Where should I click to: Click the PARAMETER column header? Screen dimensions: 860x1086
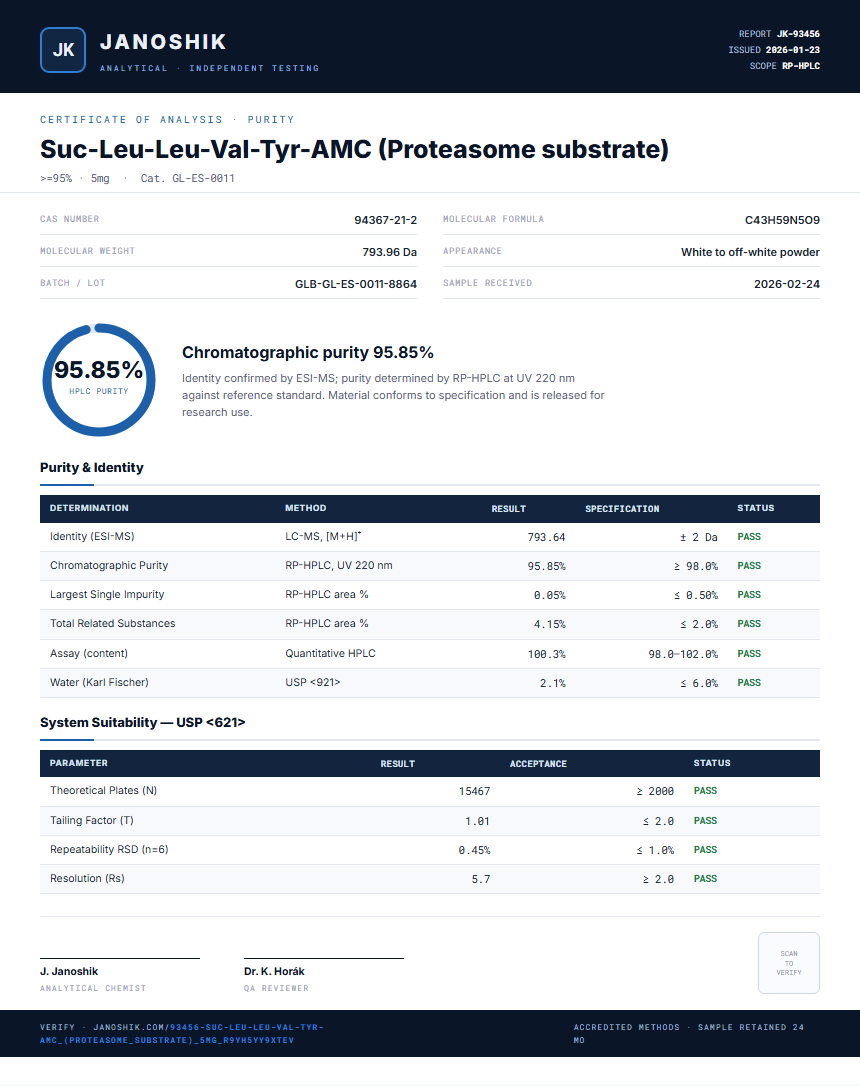tap(79, 763)
